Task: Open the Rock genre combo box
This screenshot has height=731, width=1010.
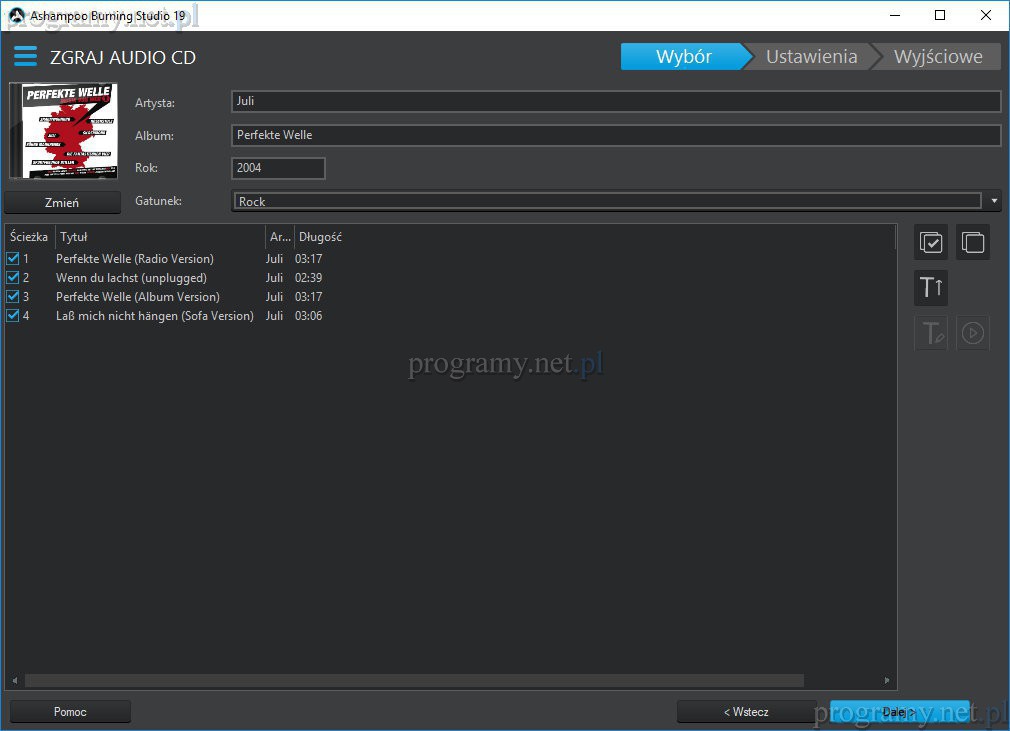Action: (606, 201)
